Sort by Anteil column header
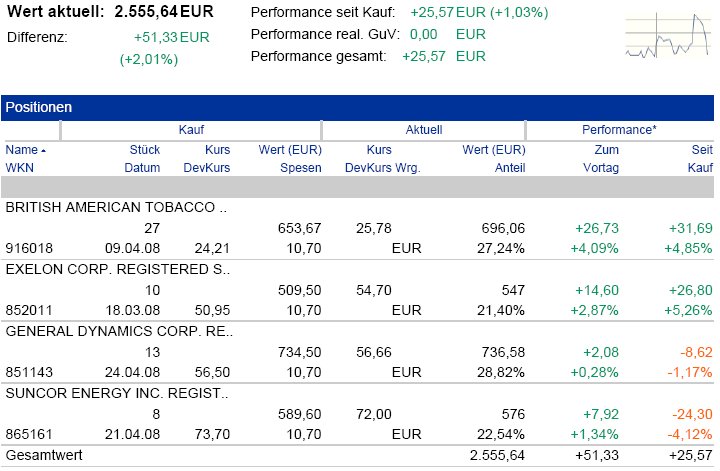This screenshot has width=720, height=471. pos(510,168)
